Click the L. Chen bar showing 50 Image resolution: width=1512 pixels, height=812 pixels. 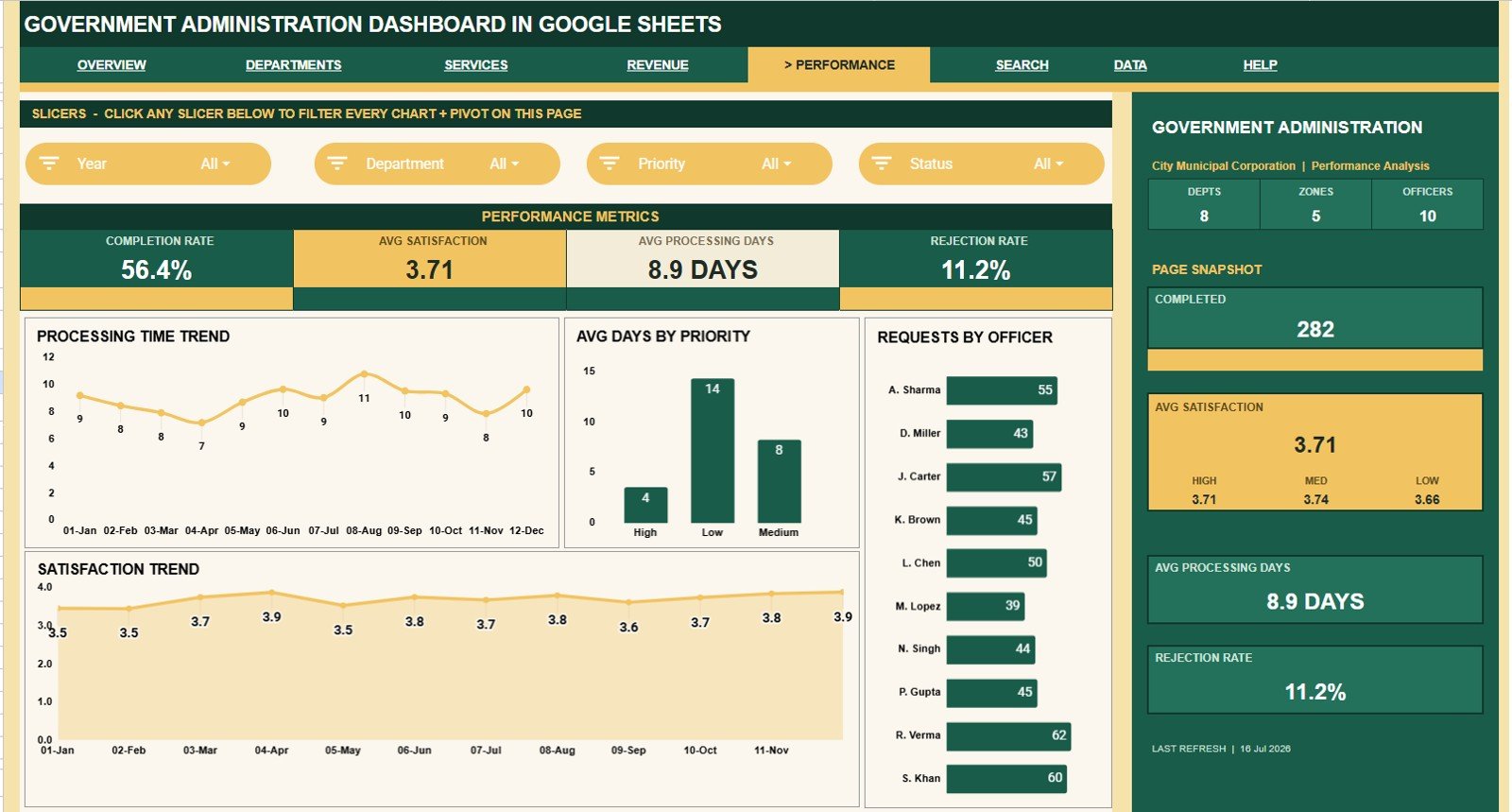[x=997, y=562]
